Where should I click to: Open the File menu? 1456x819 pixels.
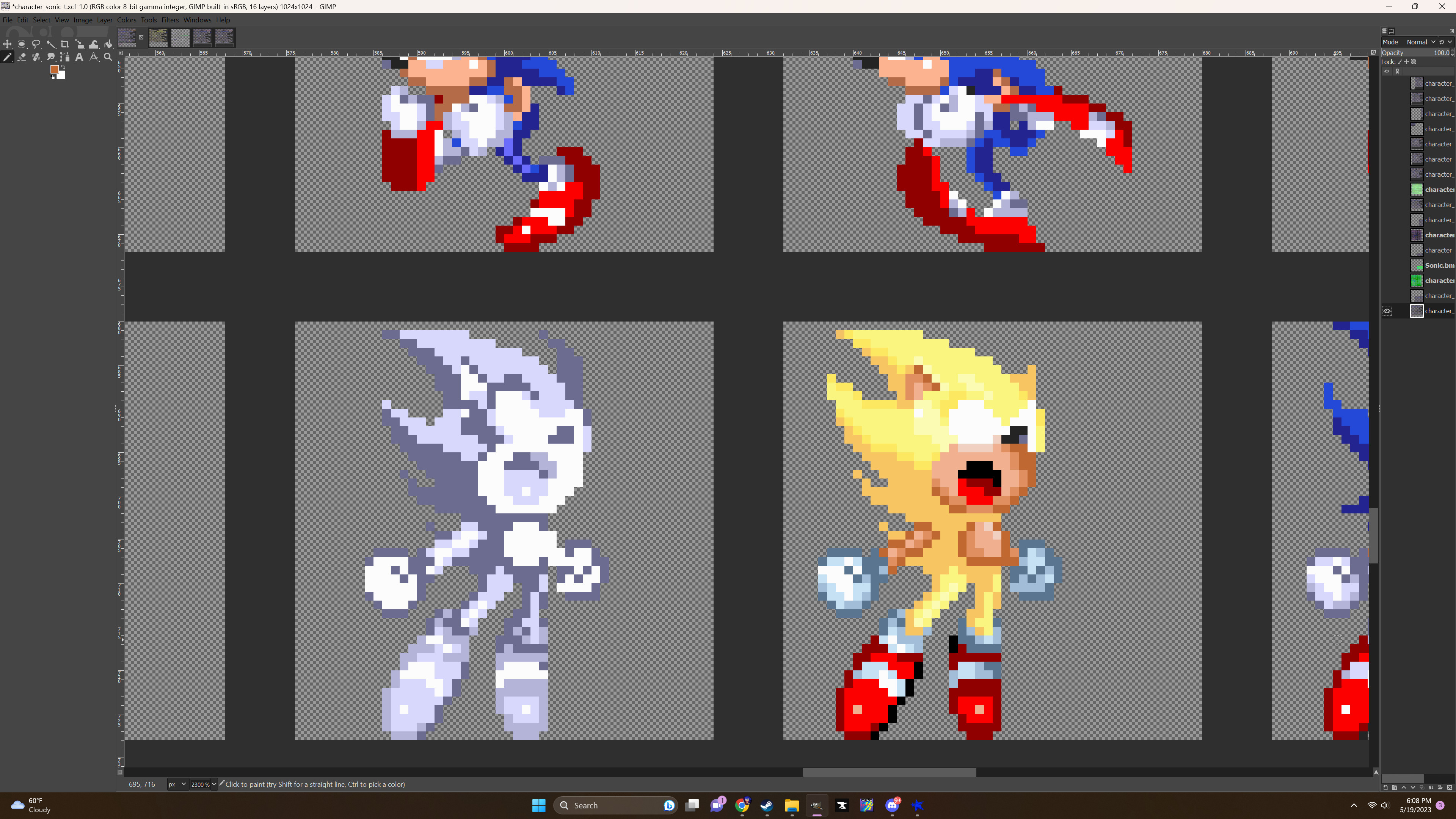7,20
